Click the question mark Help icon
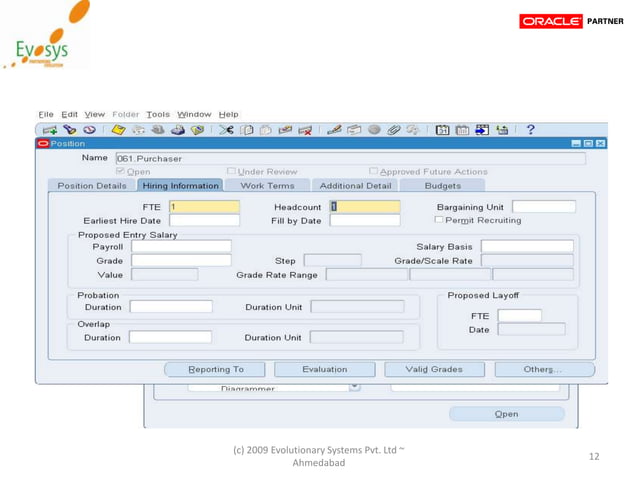638x478 pixels. coord(530,129)
